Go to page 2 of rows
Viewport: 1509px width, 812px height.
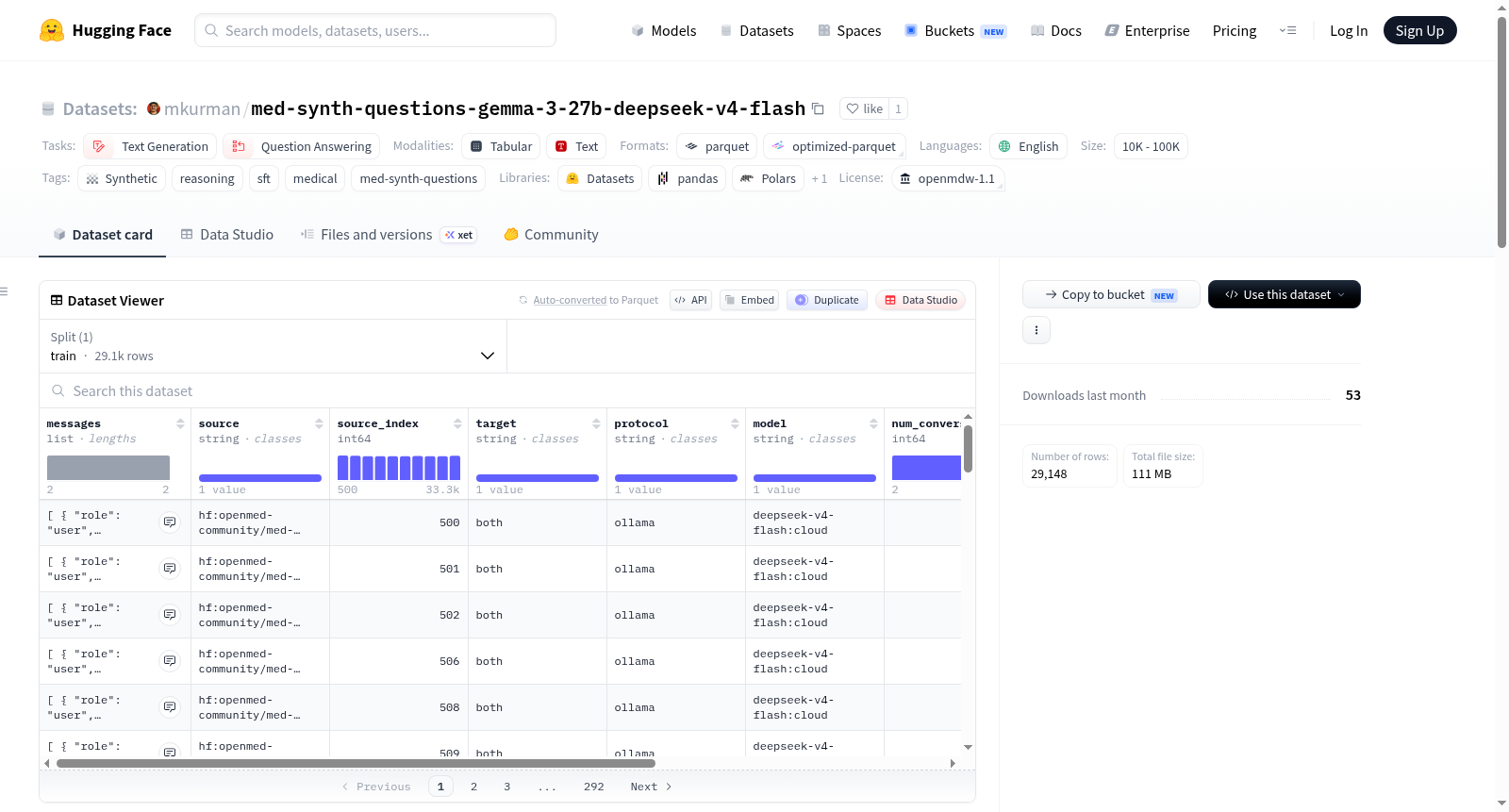(x=473, y=787)
